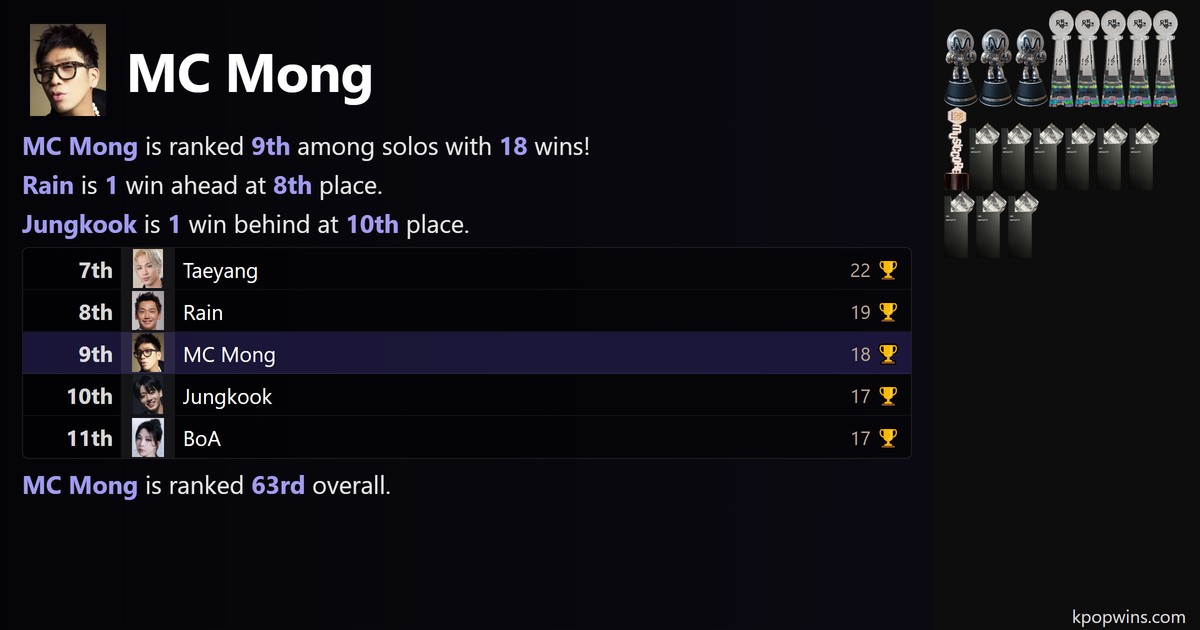Click the "18" wins count in the summary sentence
The height and width of the screenshot is (630, 1200).
point(513,147)
